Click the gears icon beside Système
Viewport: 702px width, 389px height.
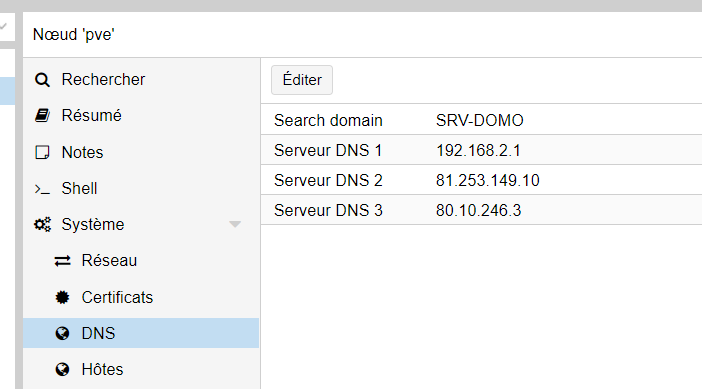coord(43,224)
